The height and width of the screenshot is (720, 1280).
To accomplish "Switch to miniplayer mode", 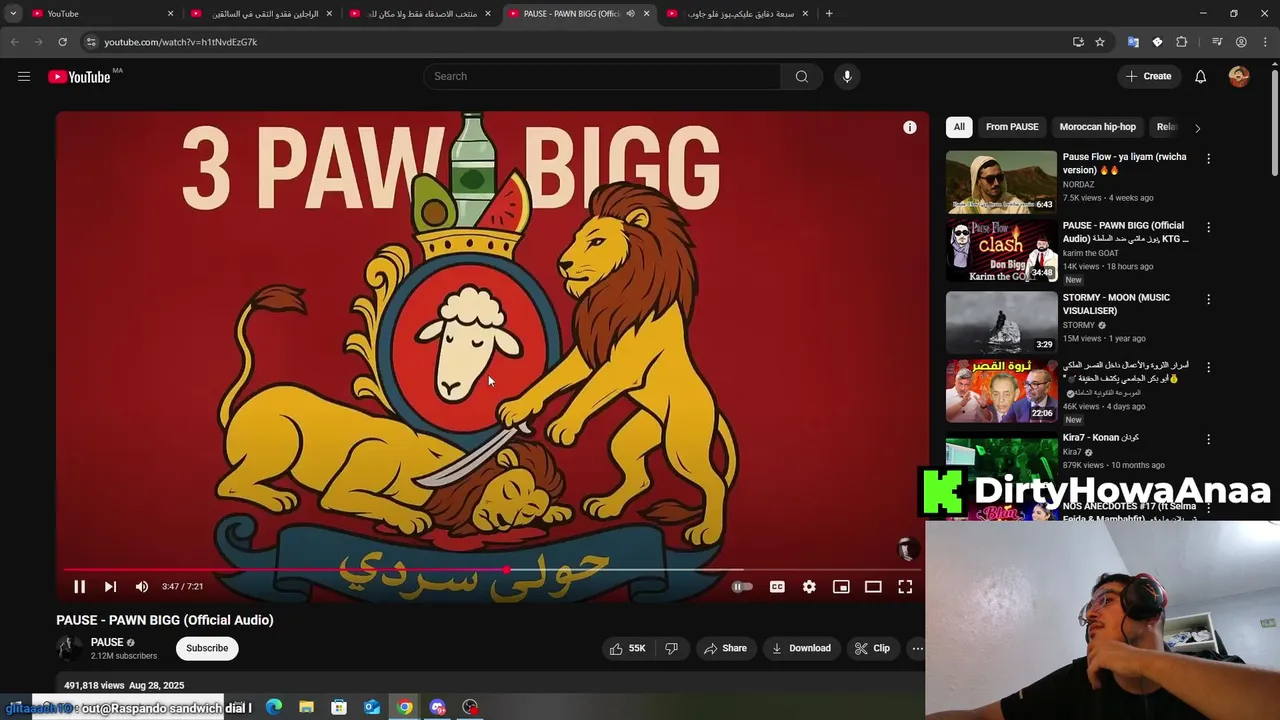I will [841, 587].
